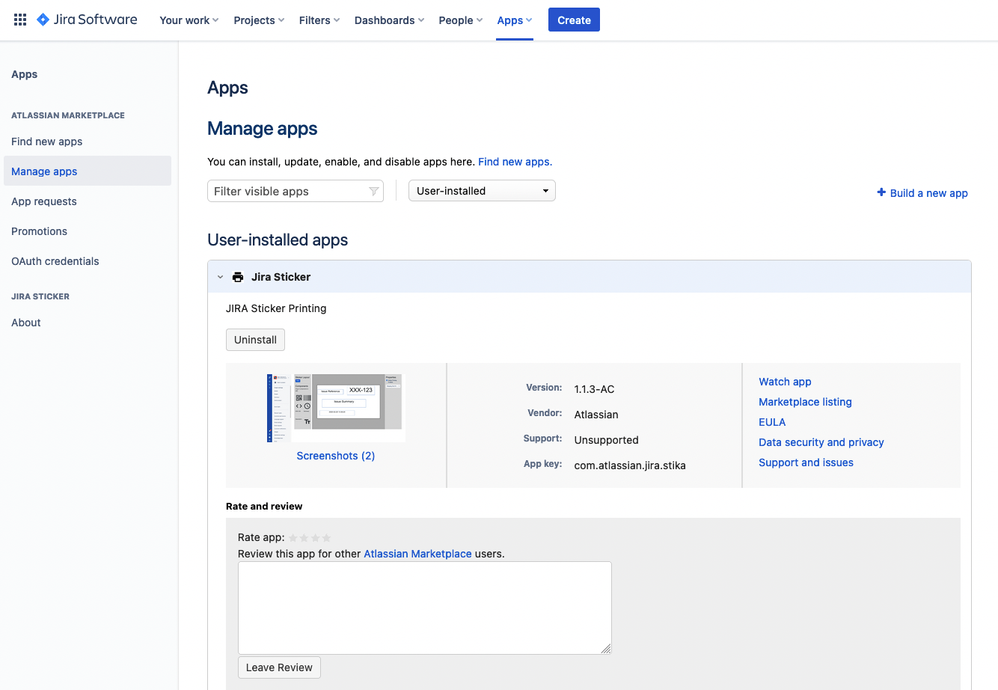Viewport: 998px width, 690px height.
Task: Click Build a new app link
Action: pos(929,193)
